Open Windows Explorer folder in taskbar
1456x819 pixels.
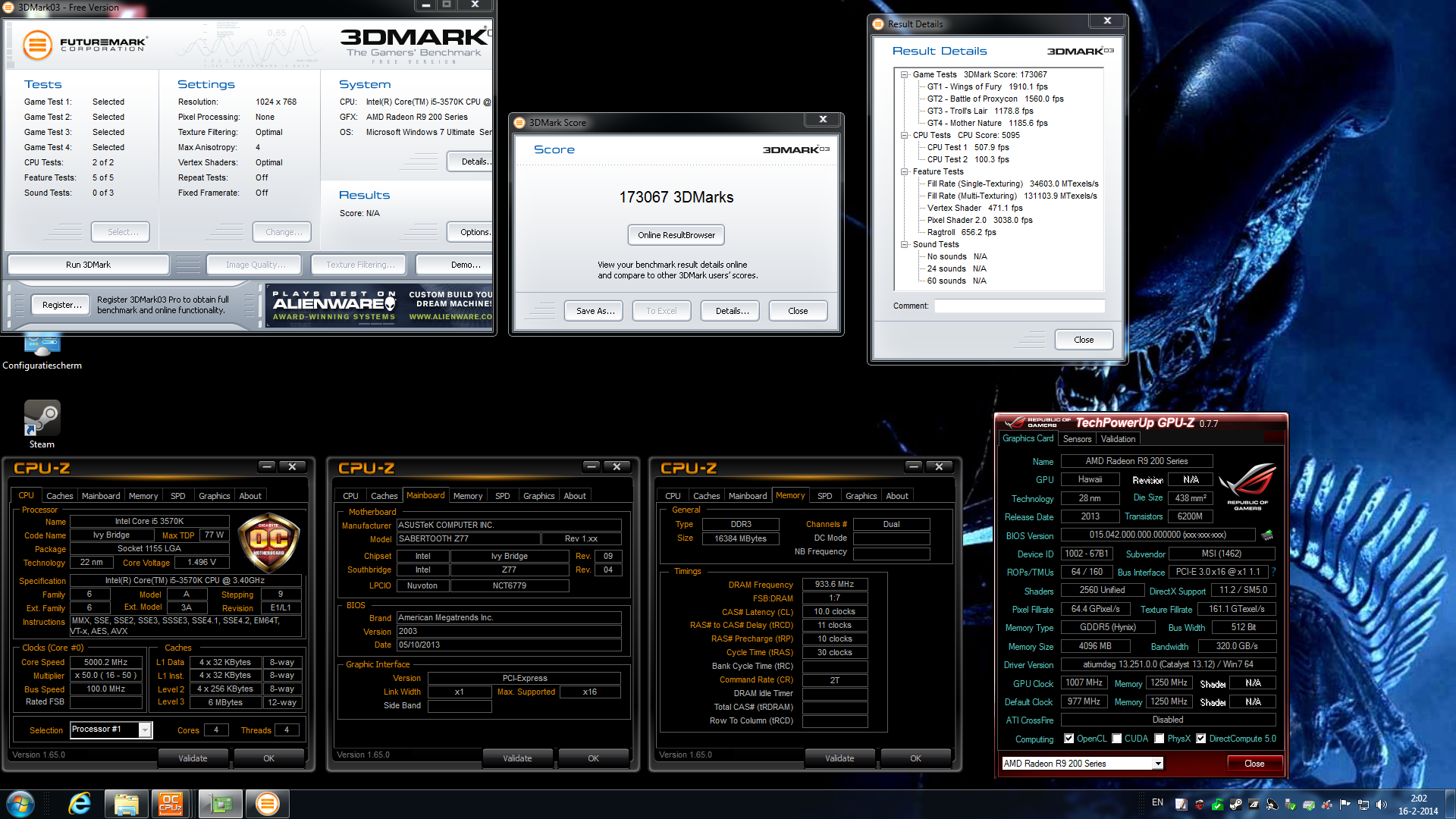126,804
